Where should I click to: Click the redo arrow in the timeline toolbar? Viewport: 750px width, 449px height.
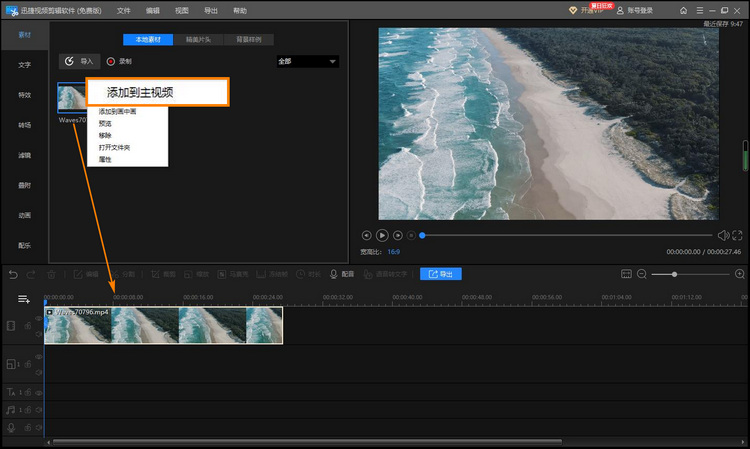coord(31,274)
